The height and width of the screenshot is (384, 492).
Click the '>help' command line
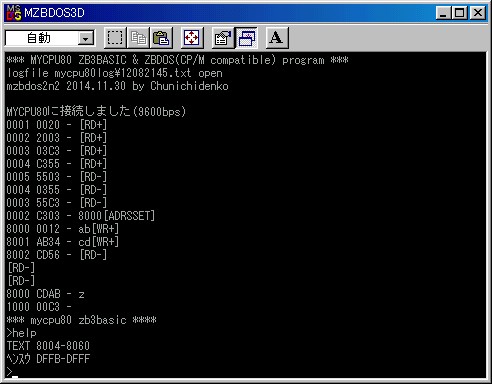[22, 333]
